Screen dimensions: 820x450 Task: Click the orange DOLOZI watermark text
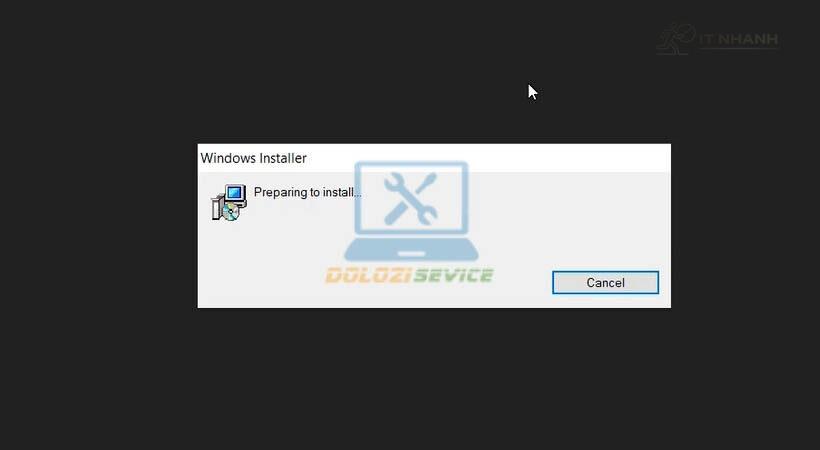pyautogui.click(x=368, y=275)
